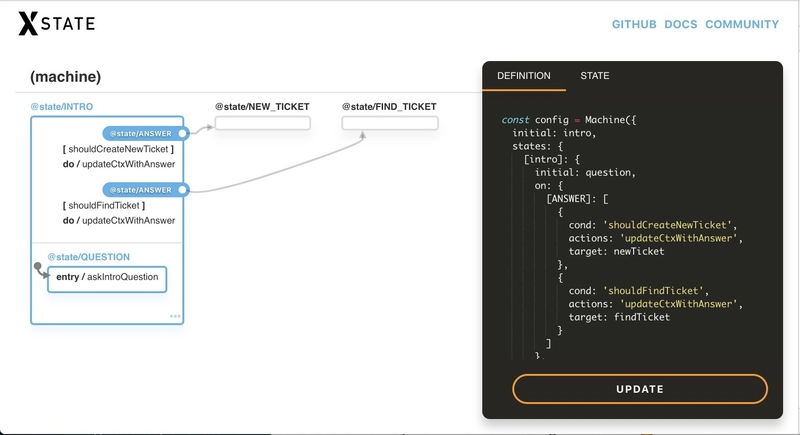
Task: Open the COMMUNITY link
Action: pos(742,24)
